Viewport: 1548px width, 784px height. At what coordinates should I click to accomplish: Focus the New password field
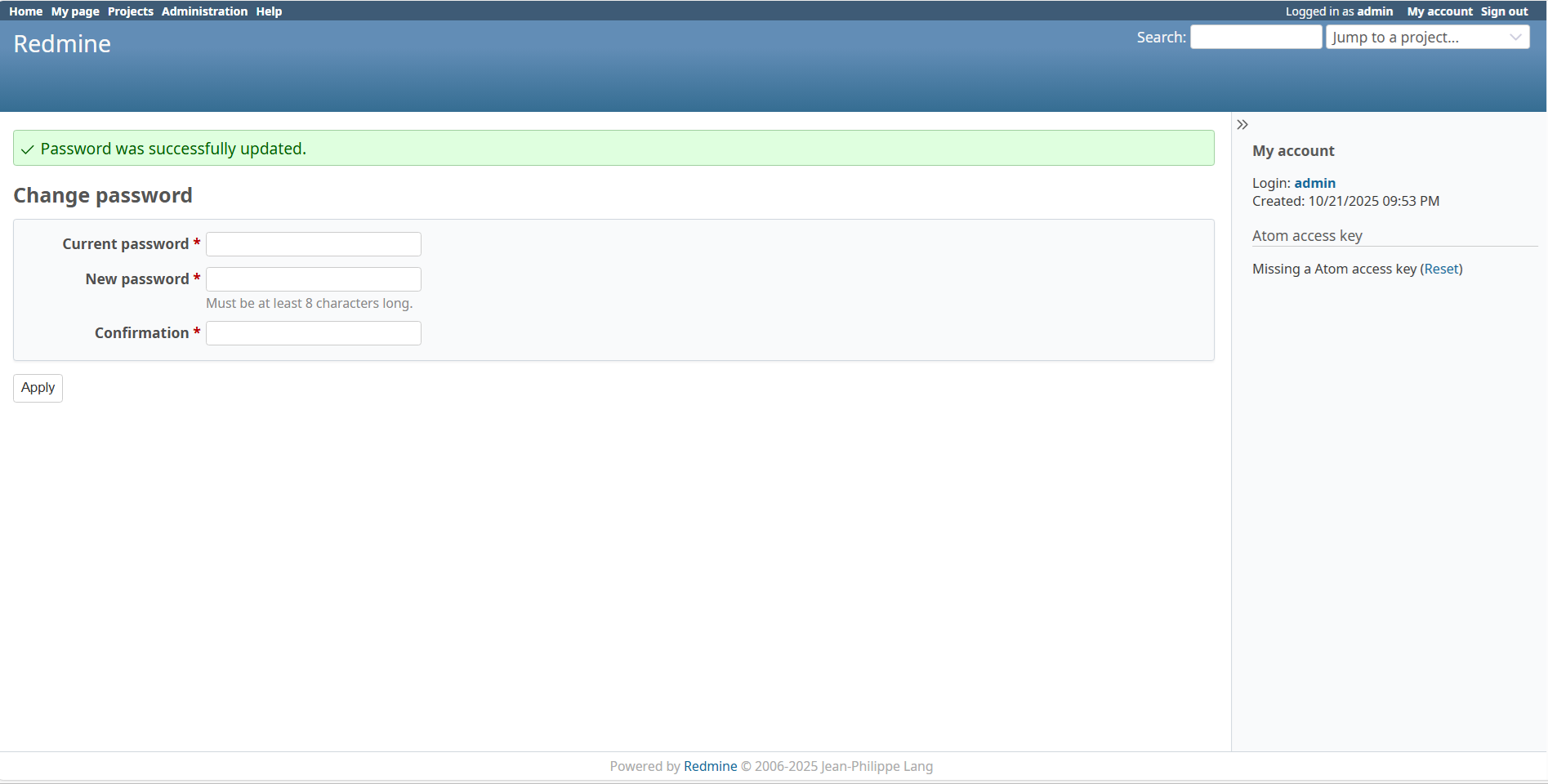click(313, 279)
